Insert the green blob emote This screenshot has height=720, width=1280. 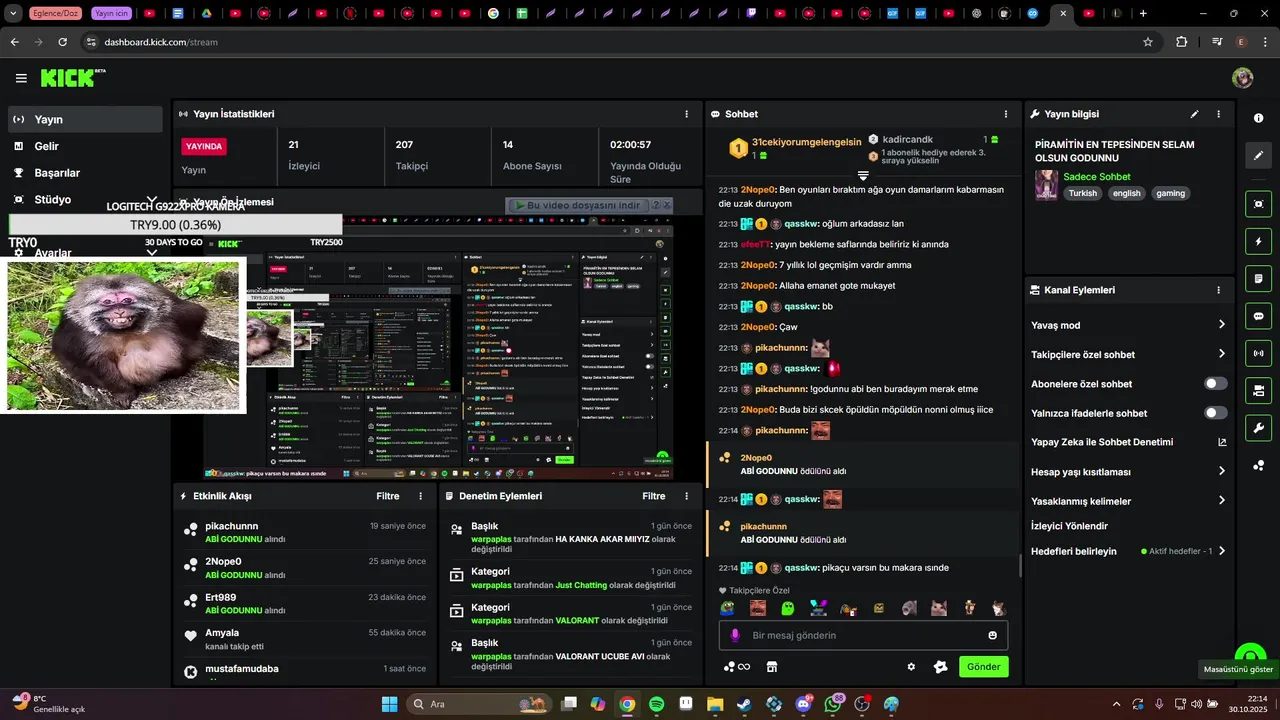click(788, 608)
